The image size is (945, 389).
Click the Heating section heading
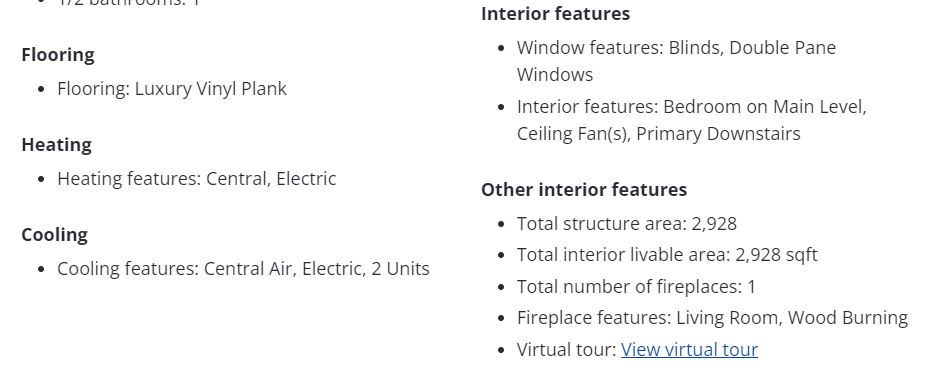[x=57, y=145]
